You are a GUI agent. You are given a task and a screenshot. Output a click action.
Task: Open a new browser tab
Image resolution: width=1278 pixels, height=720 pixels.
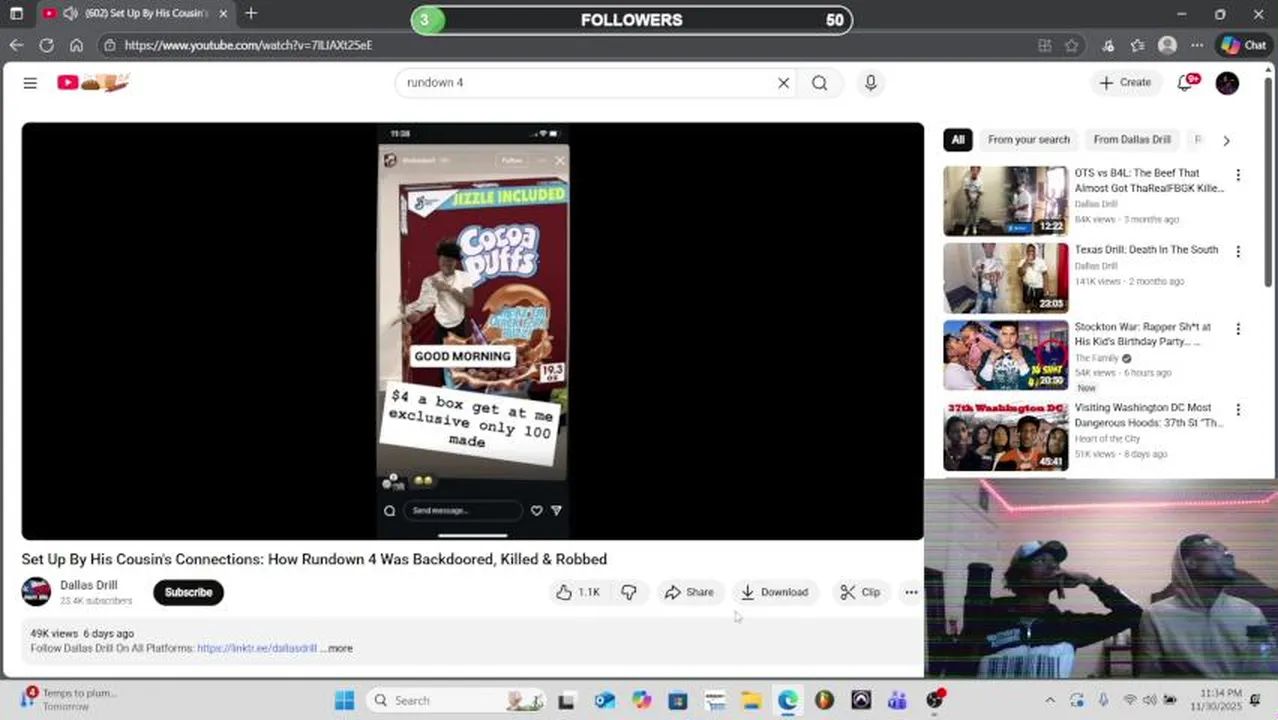[251, 14]
